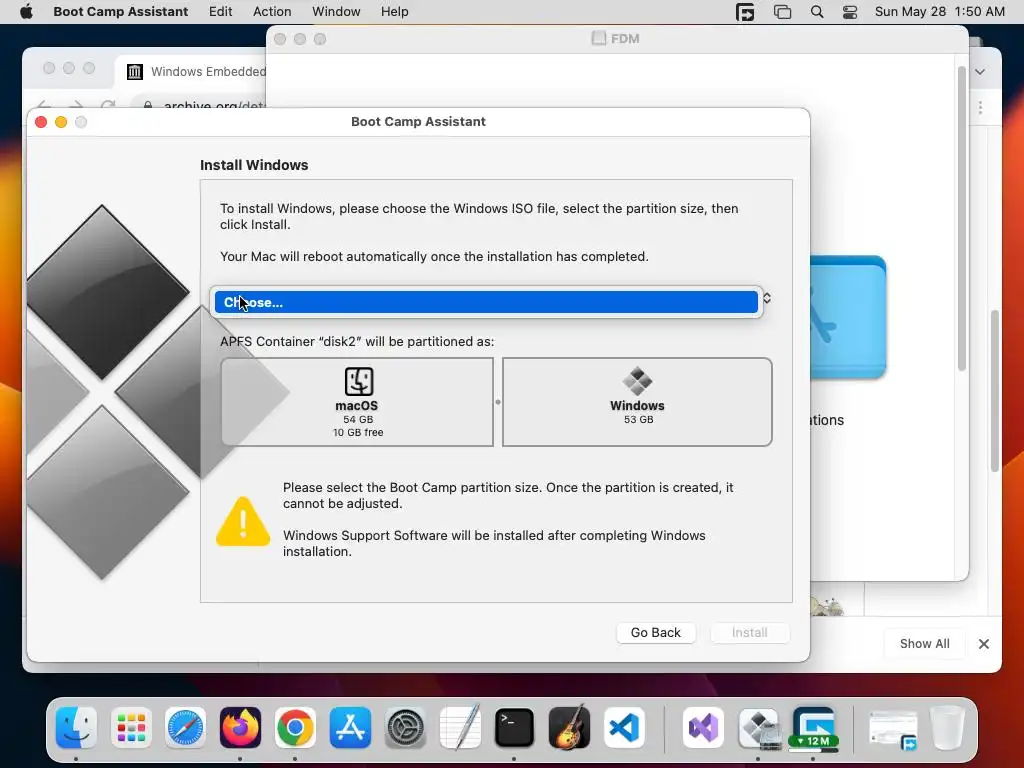Open Terminal from the Dock
Viewport: 1024px width, 768px height.
[x=514, y=728]
